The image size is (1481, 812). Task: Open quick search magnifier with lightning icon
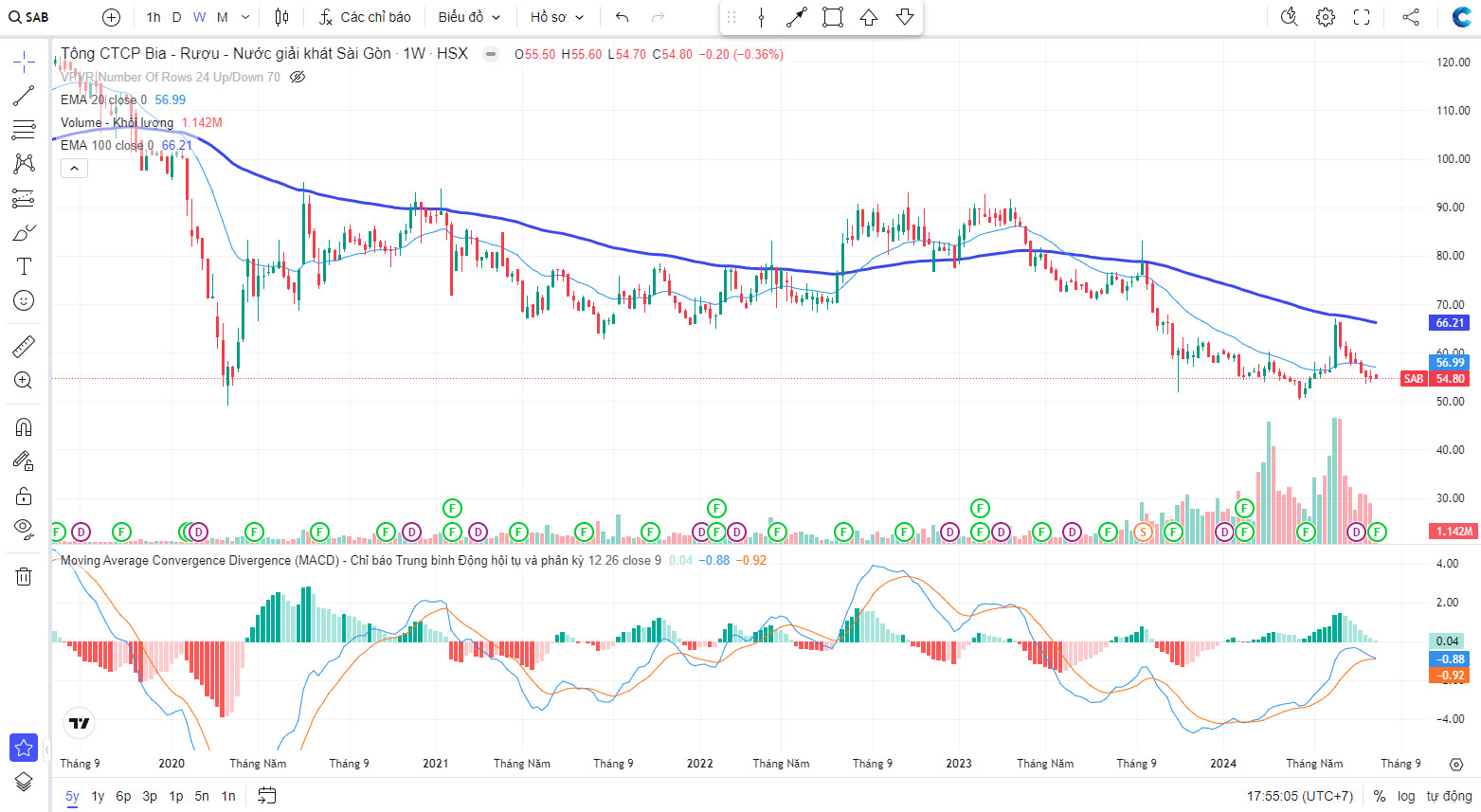coord(1290,17)
